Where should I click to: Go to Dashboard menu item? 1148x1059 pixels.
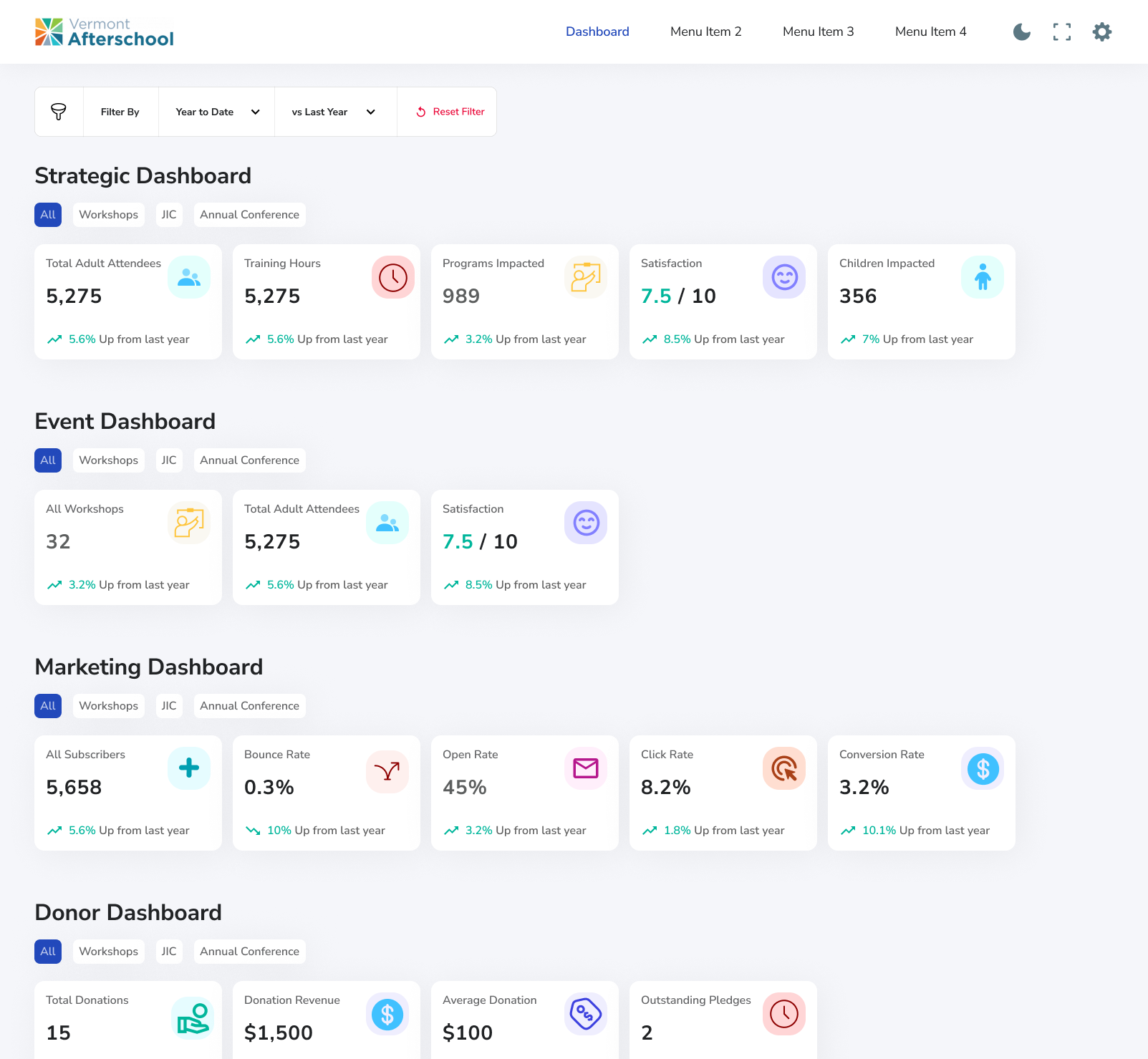tap(597, 32)
